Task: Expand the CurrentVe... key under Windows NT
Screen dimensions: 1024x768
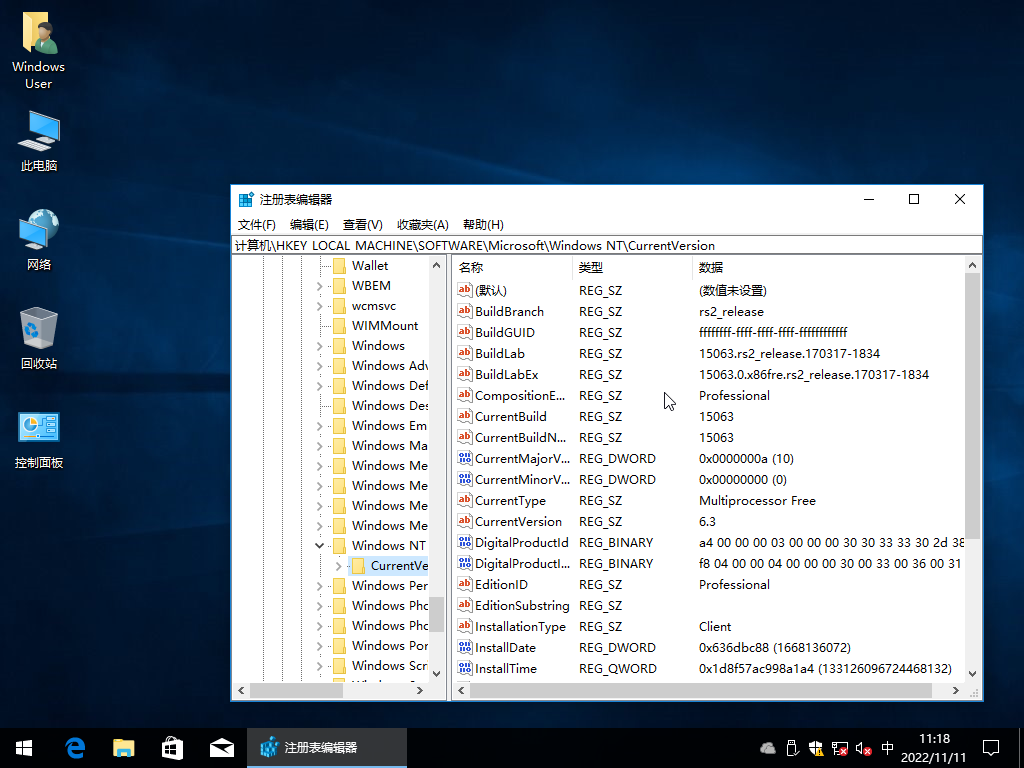Action: pos(338,566)
